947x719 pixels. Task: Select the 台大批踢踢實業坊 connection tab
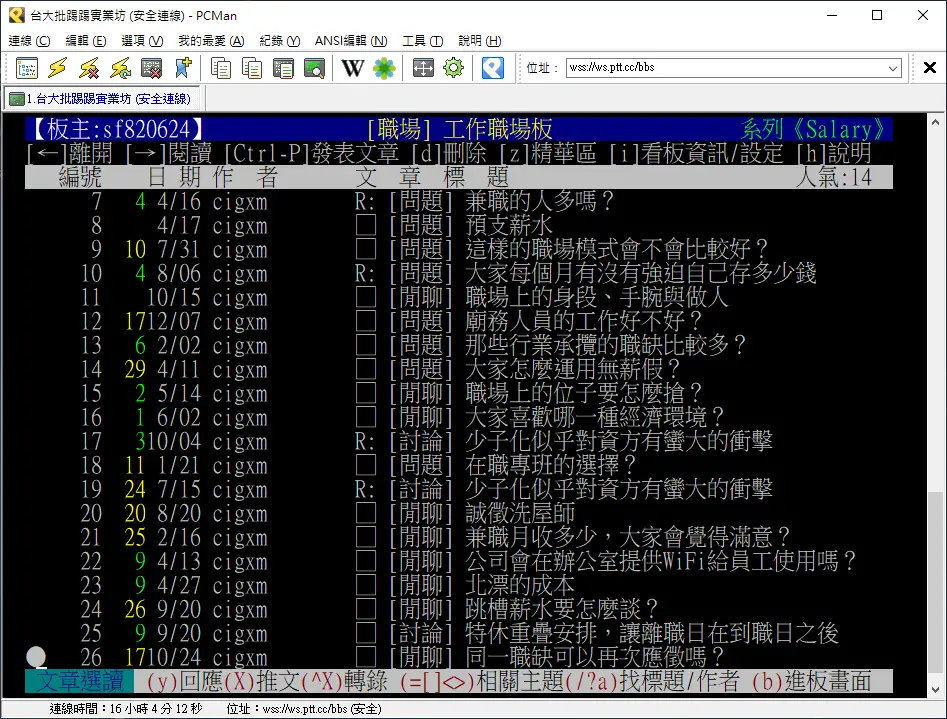pos(100,98)
